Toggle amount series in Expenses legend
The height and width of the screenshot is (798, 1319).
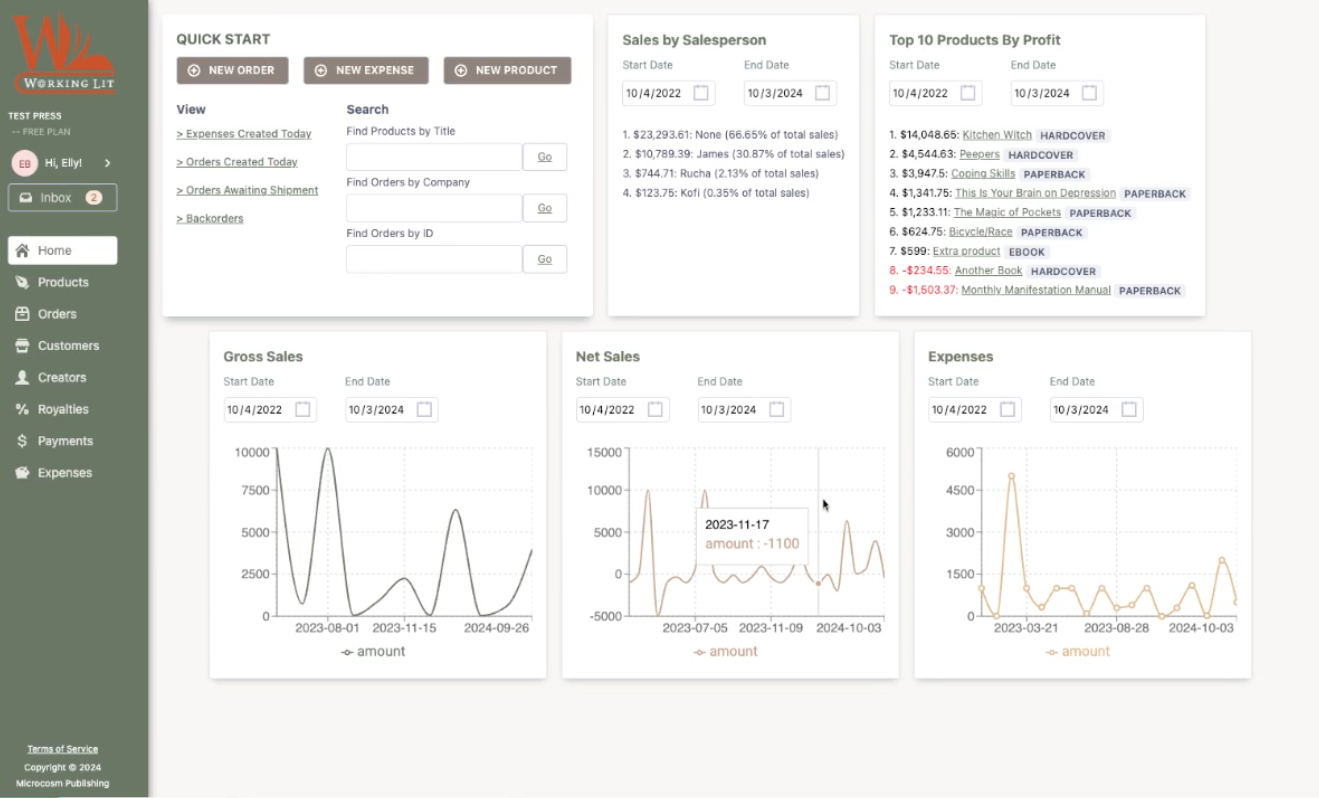pos(1077,652)
